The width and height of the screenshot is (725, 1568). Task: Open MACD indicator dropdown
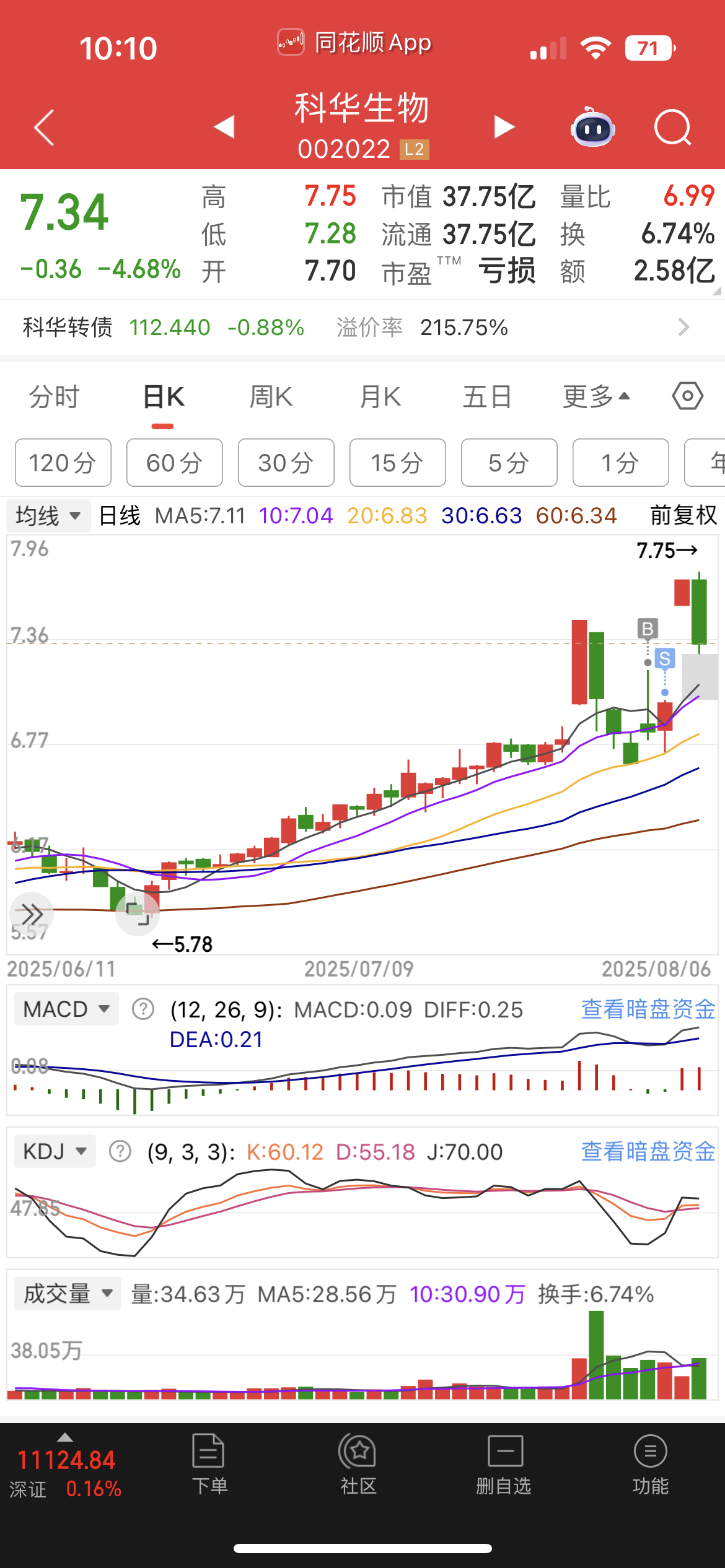point(66,1009)
